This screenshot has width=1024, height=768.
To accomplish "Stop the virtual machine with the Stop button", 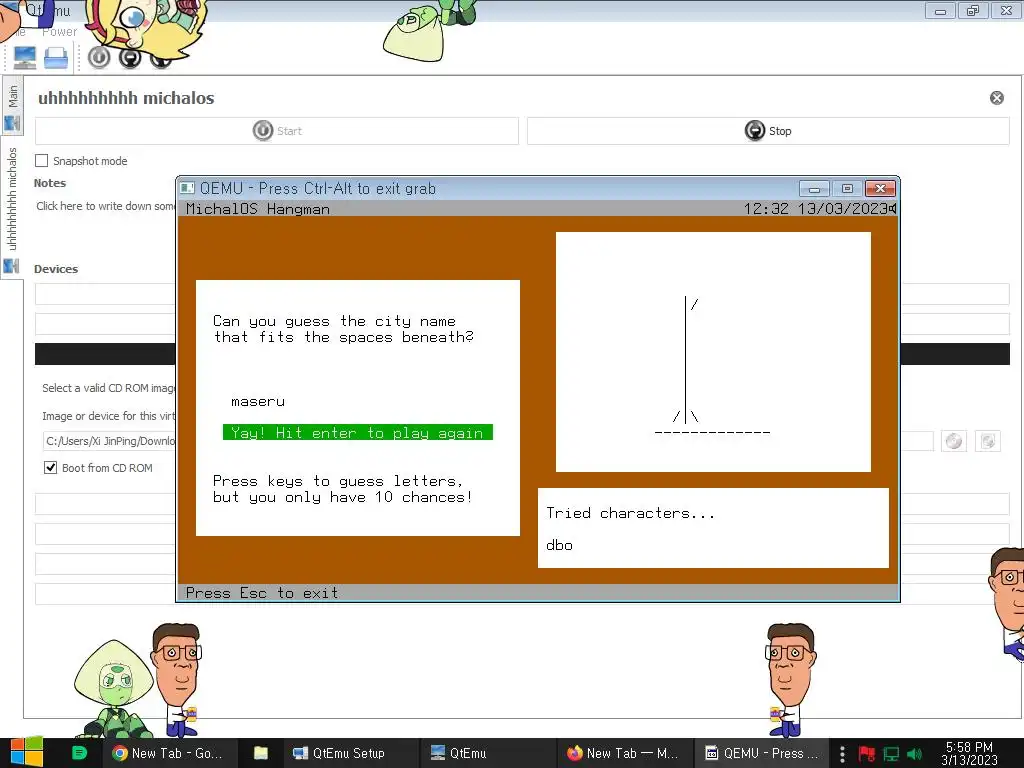I will coord(768,131).
